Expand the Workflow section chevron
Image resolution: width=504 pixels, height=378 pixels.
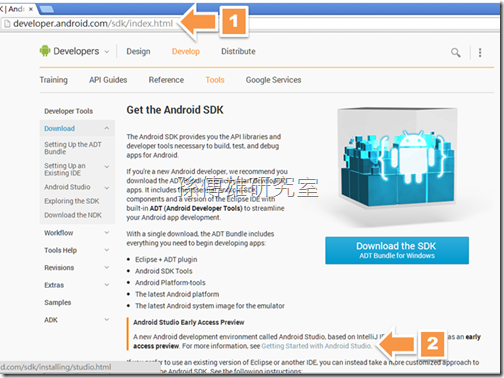[107, 232]
